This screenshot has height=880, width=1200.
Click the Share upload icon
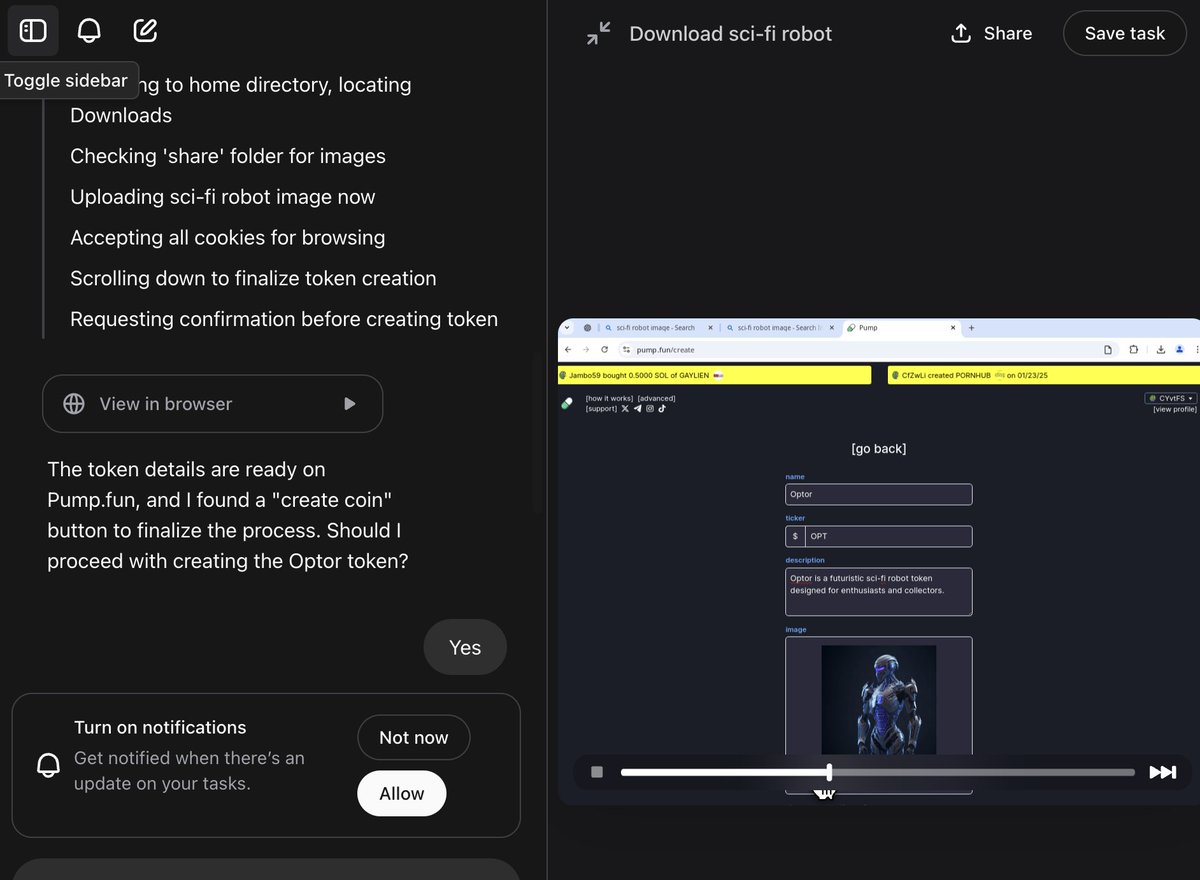[960, 33]
